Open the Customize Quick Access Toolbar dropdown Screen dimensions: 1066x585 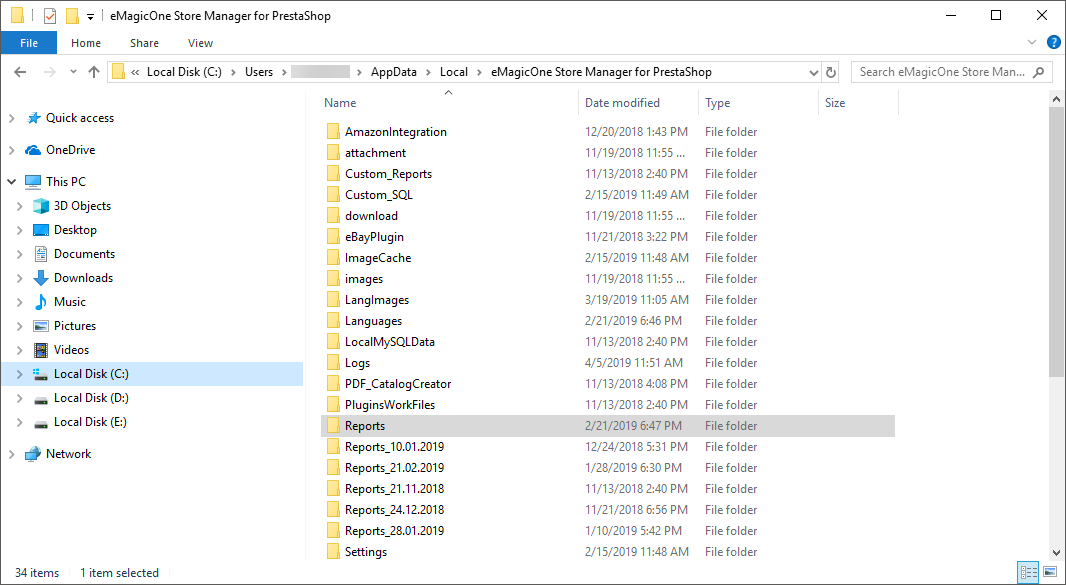tap(90, 16)
